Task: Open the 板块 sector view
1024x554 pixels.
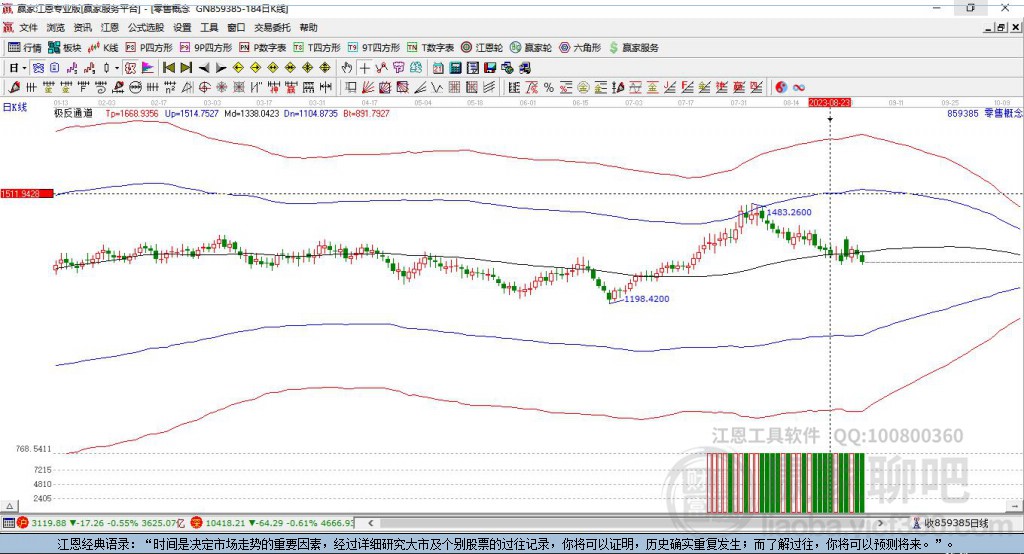Action: (64, 48)
